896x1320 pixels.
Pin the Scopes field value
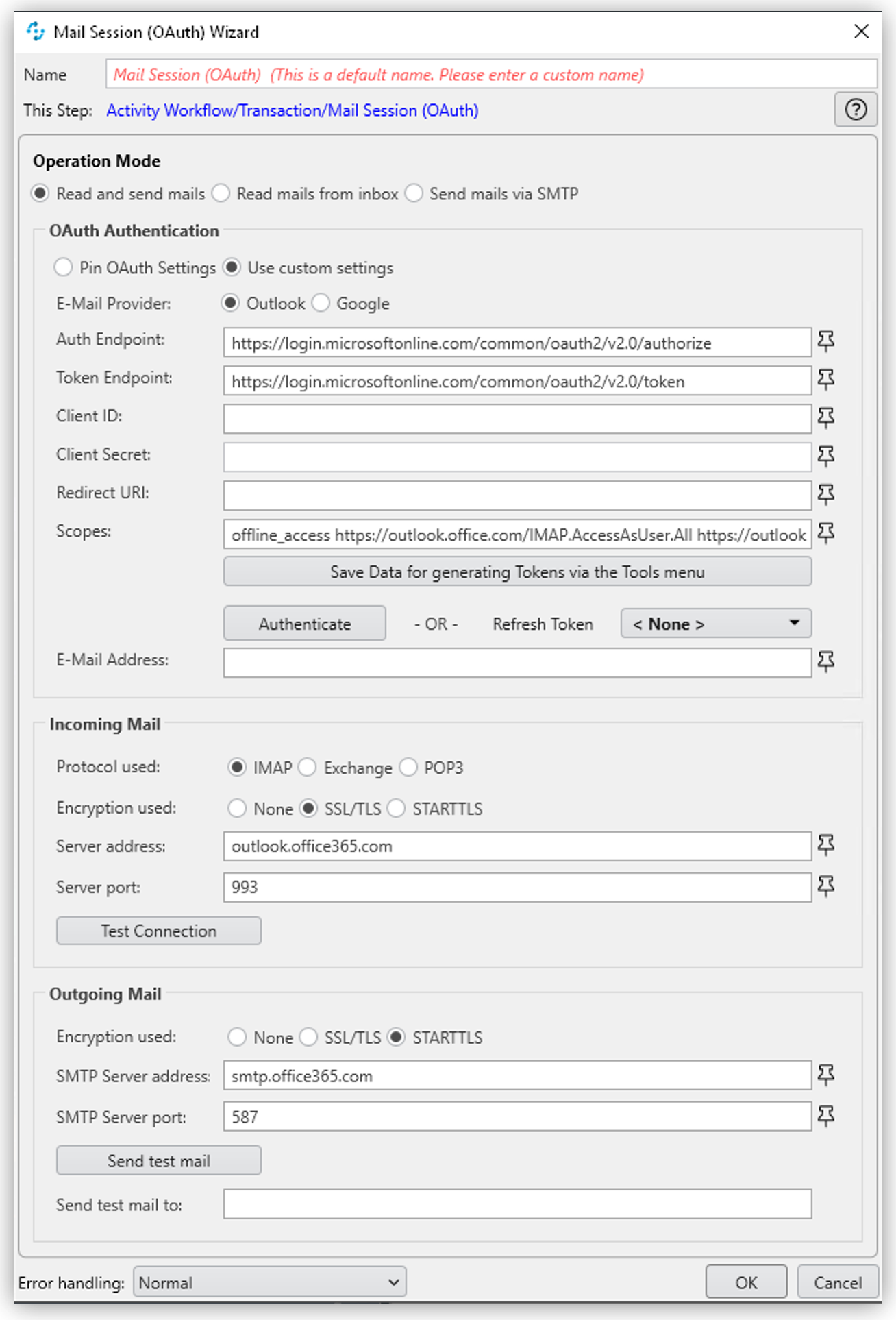(x=826, y=533)
